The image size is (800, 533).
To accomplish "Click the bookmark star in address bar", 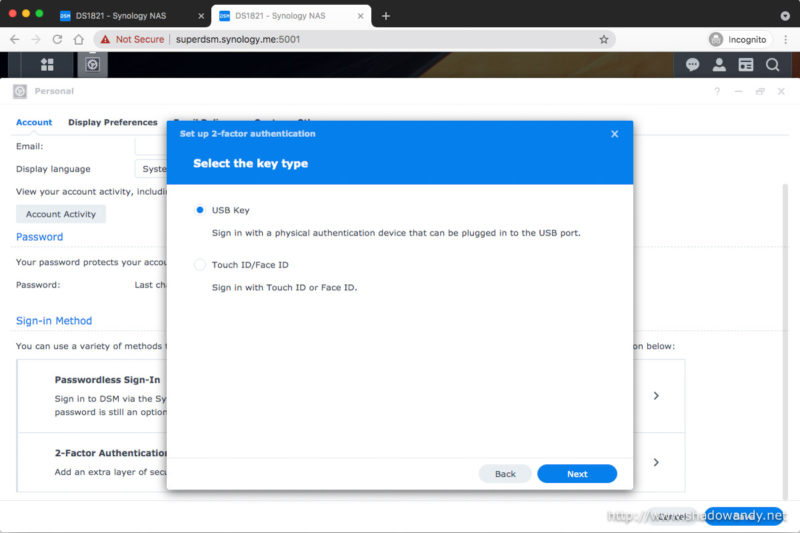I will (604, 39).
